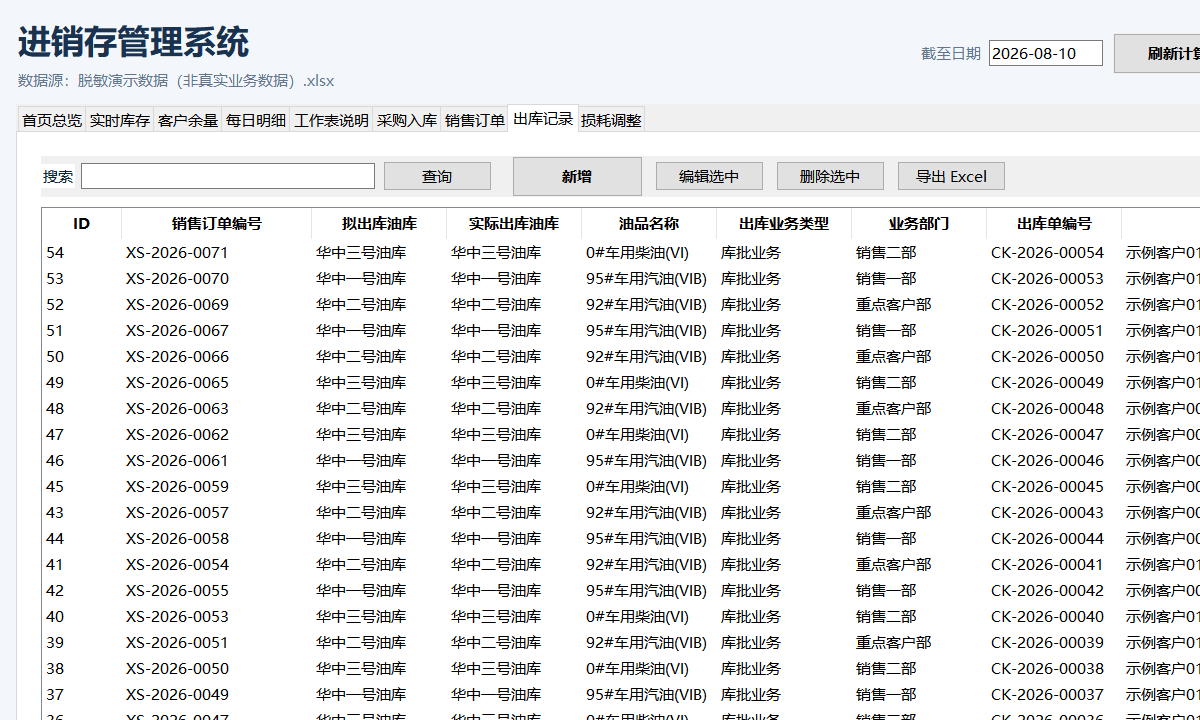Click 0#车用柴油(VI) in row 54
The width and height of the screenshot is (1200, 720).
click(x=637, y=252)
